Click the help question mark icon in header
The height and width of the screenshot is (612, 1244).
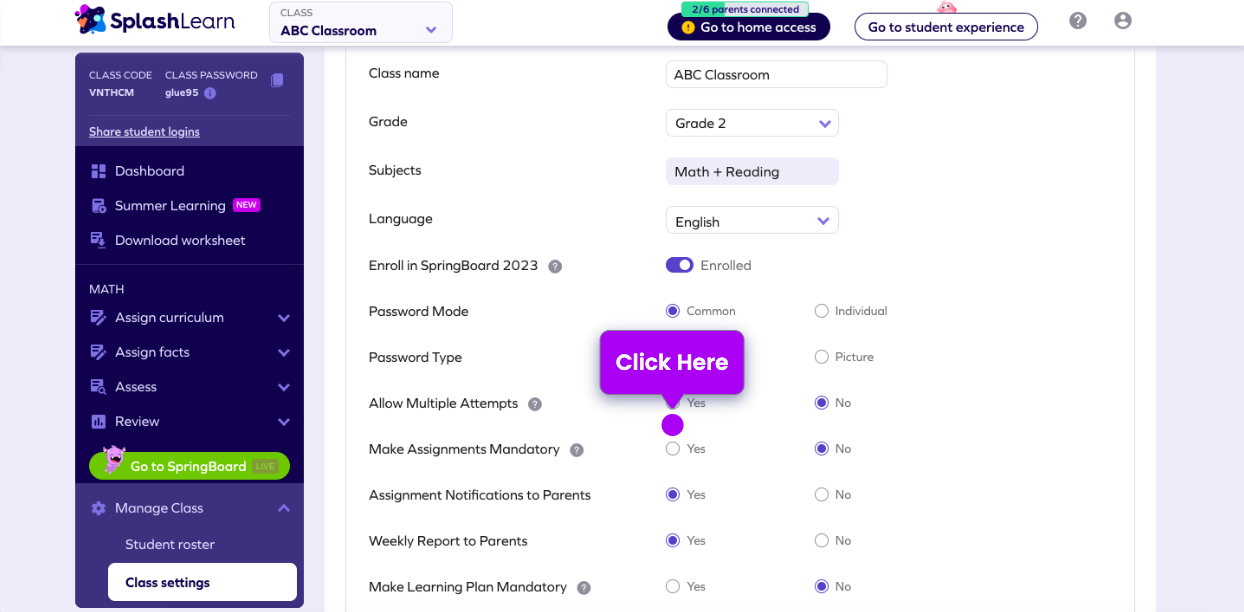[1077, 21]
